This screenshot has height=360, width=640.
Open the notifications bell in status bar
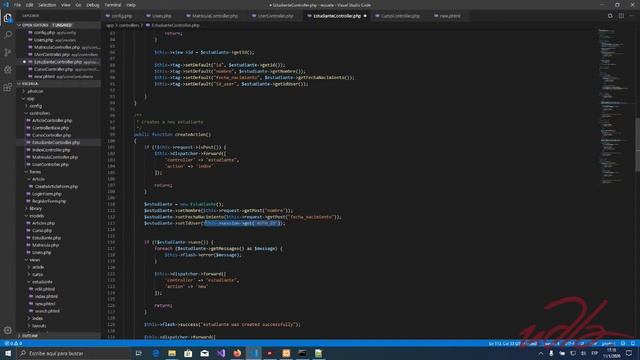(633, 343)
